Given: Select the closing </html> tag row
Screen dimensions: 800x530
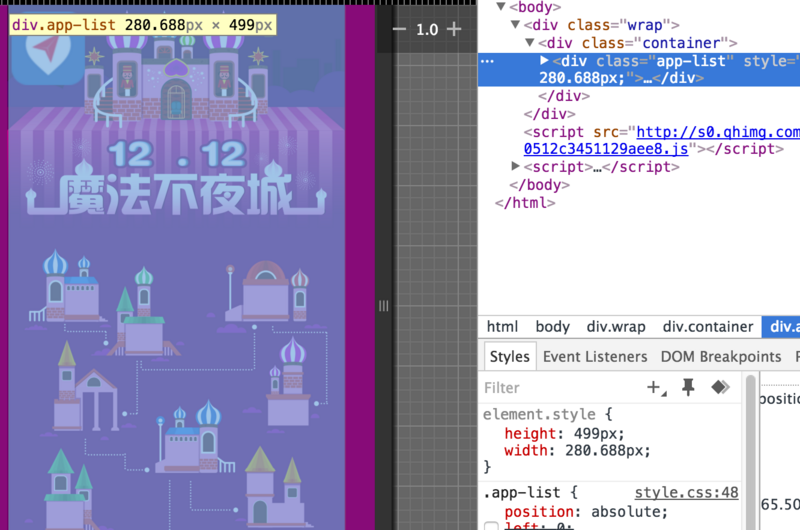Looking at the screenshot, I should pos(525,203).
